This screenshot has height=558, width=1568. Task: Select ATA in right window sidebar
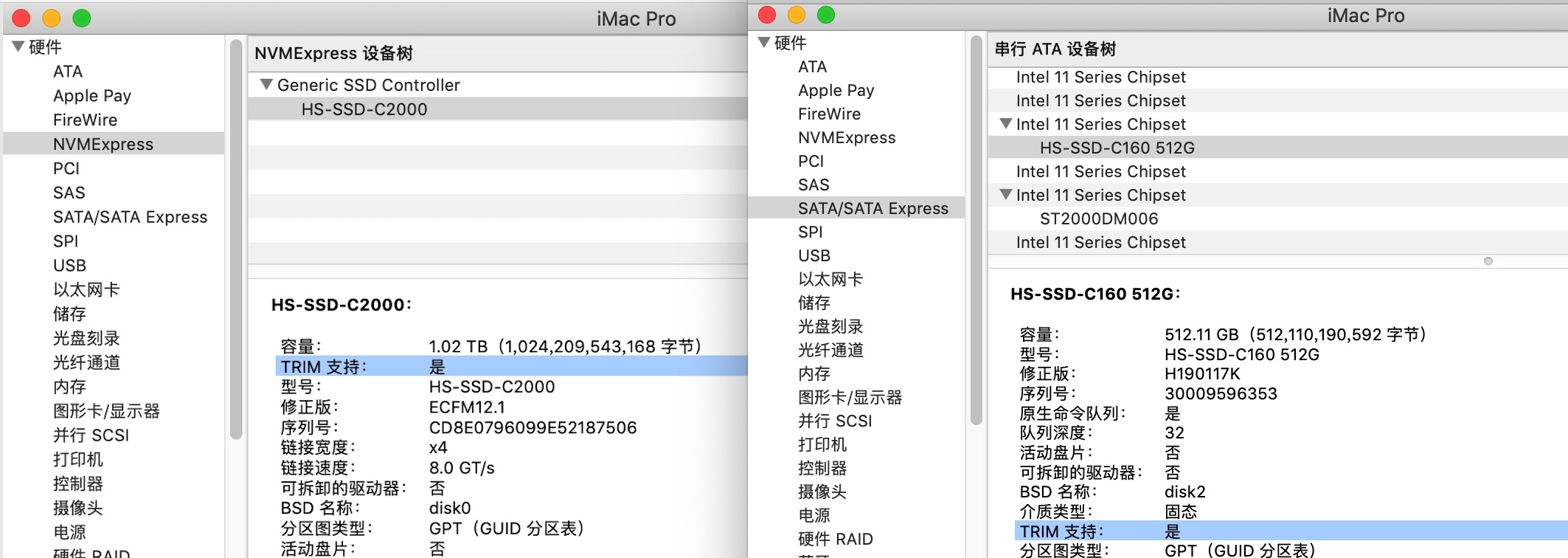[x=813, y=66]
